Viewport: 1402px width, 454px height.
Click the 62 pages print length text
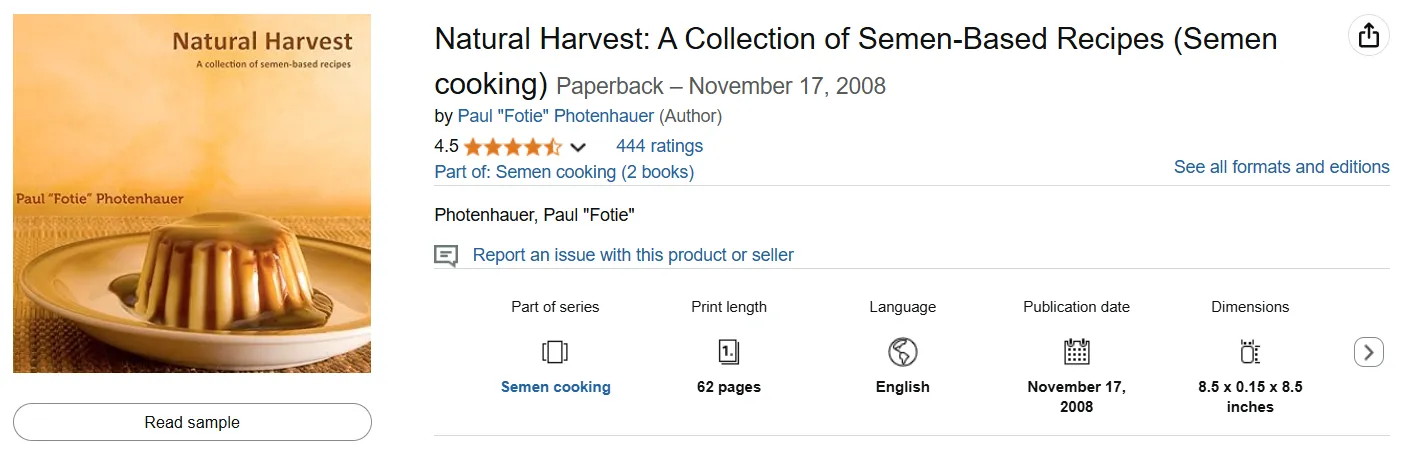[729, 387]
